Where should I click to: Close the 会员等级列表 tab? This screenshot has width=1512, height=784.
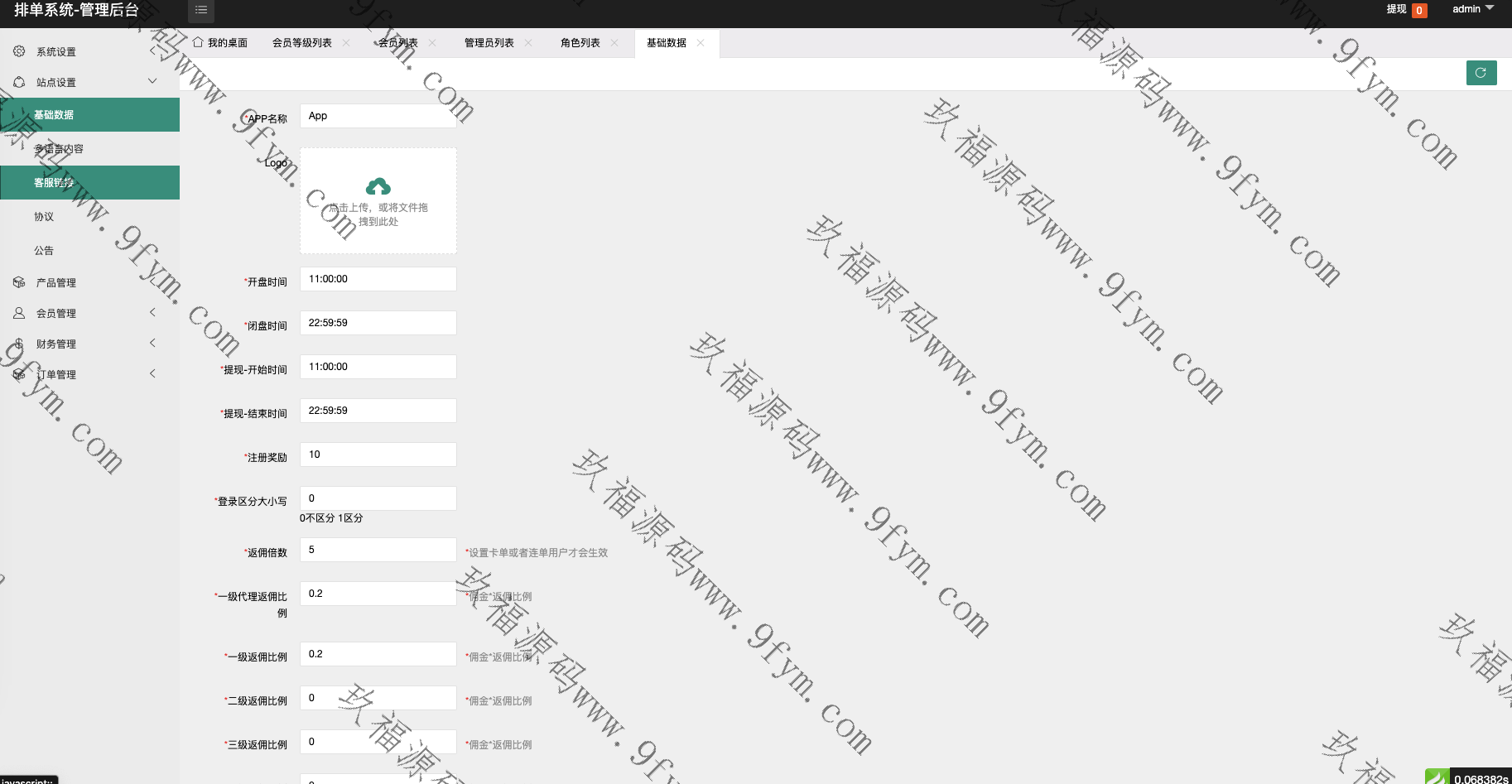point(346,43)
